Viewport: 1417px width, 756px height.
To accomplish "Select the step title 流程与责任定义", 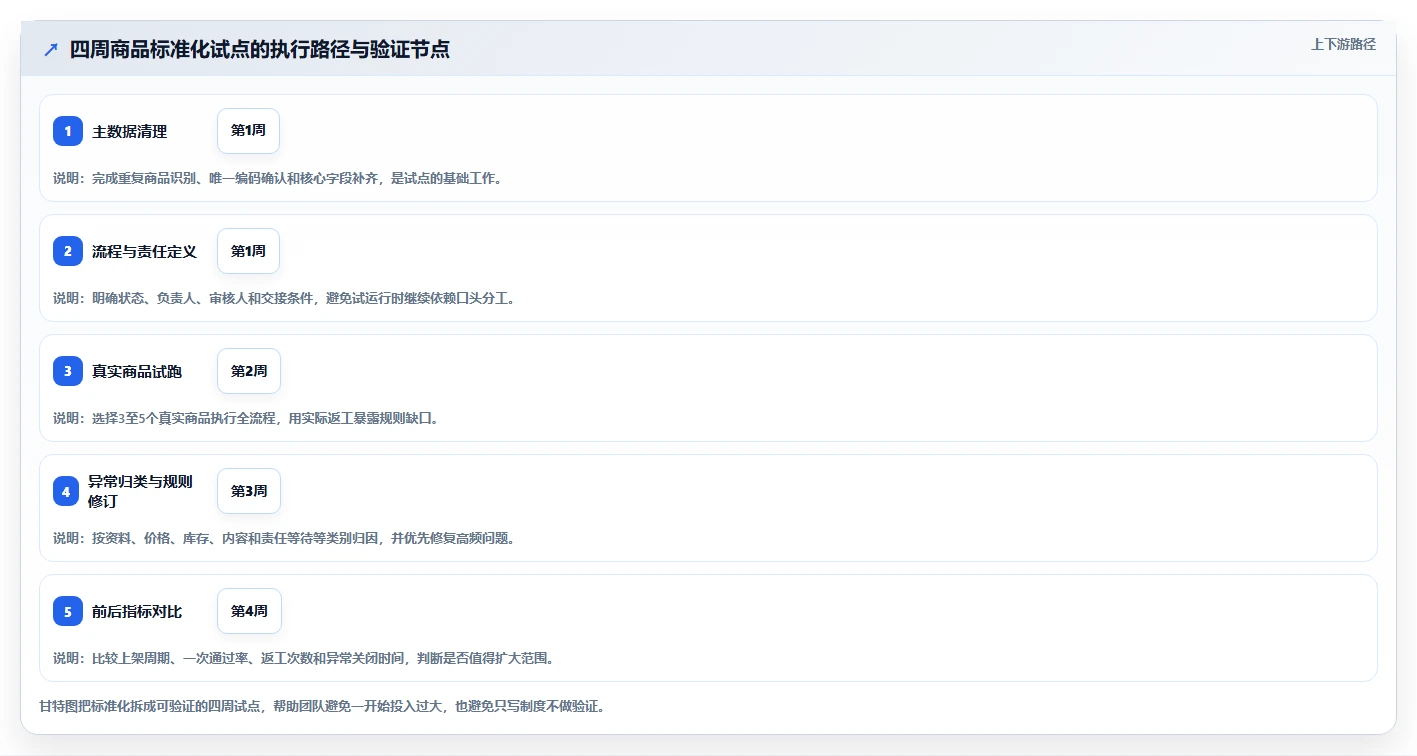I will (x=145, y=251).
